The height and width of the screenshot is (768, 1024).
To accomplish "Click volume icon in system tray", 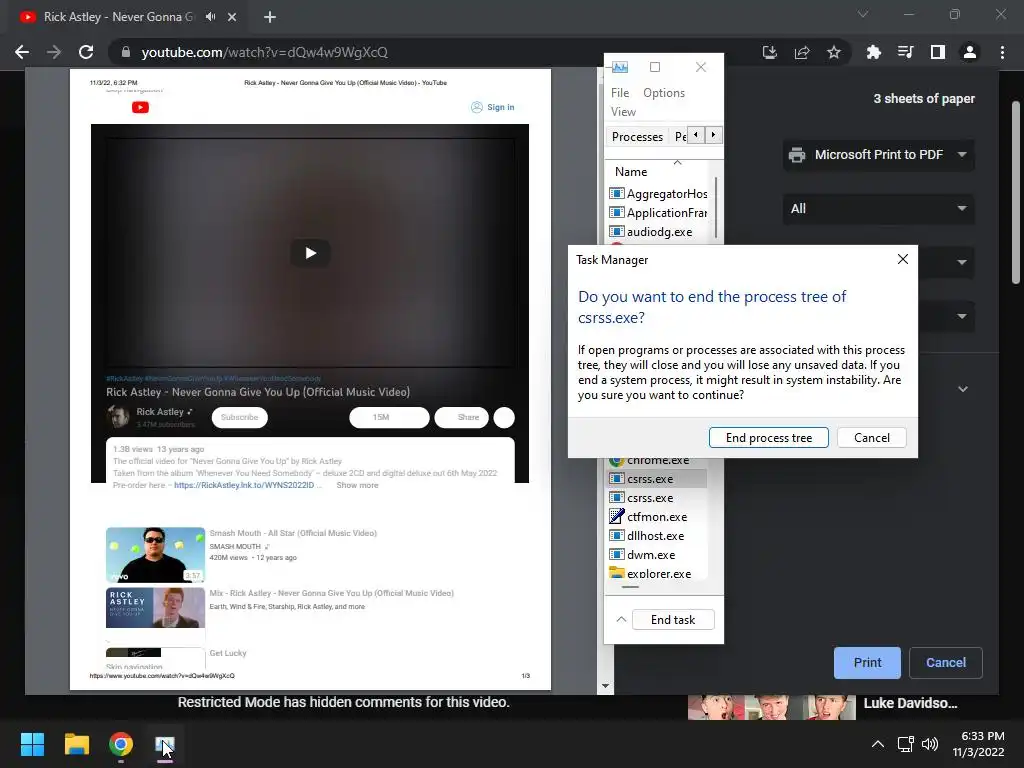I will 929,744.
